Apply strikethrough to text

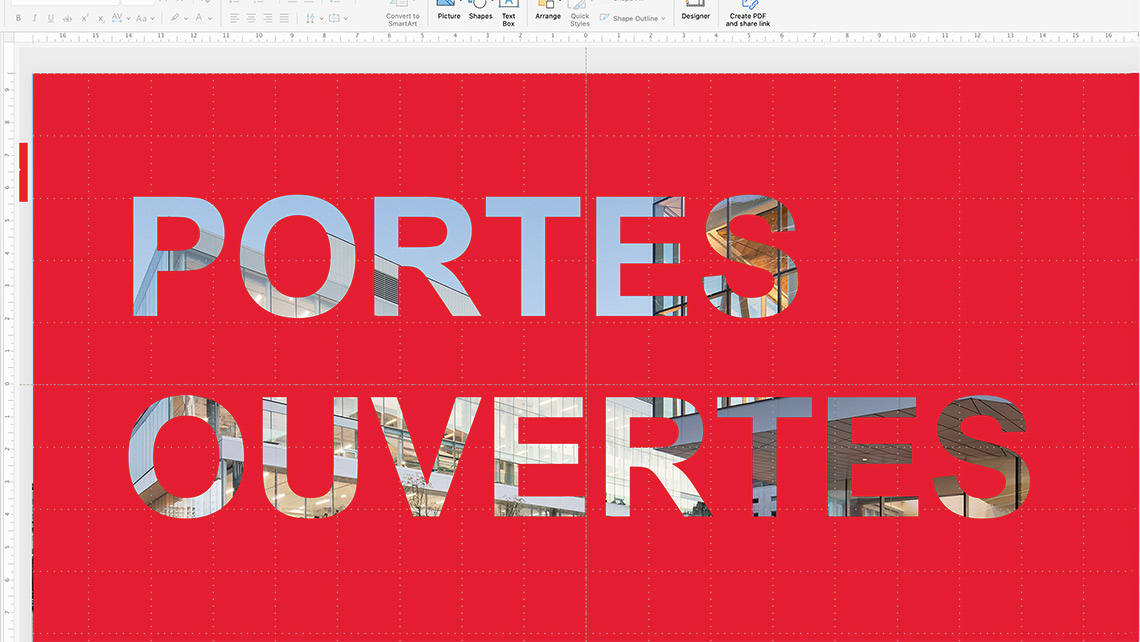click(67, 18)
